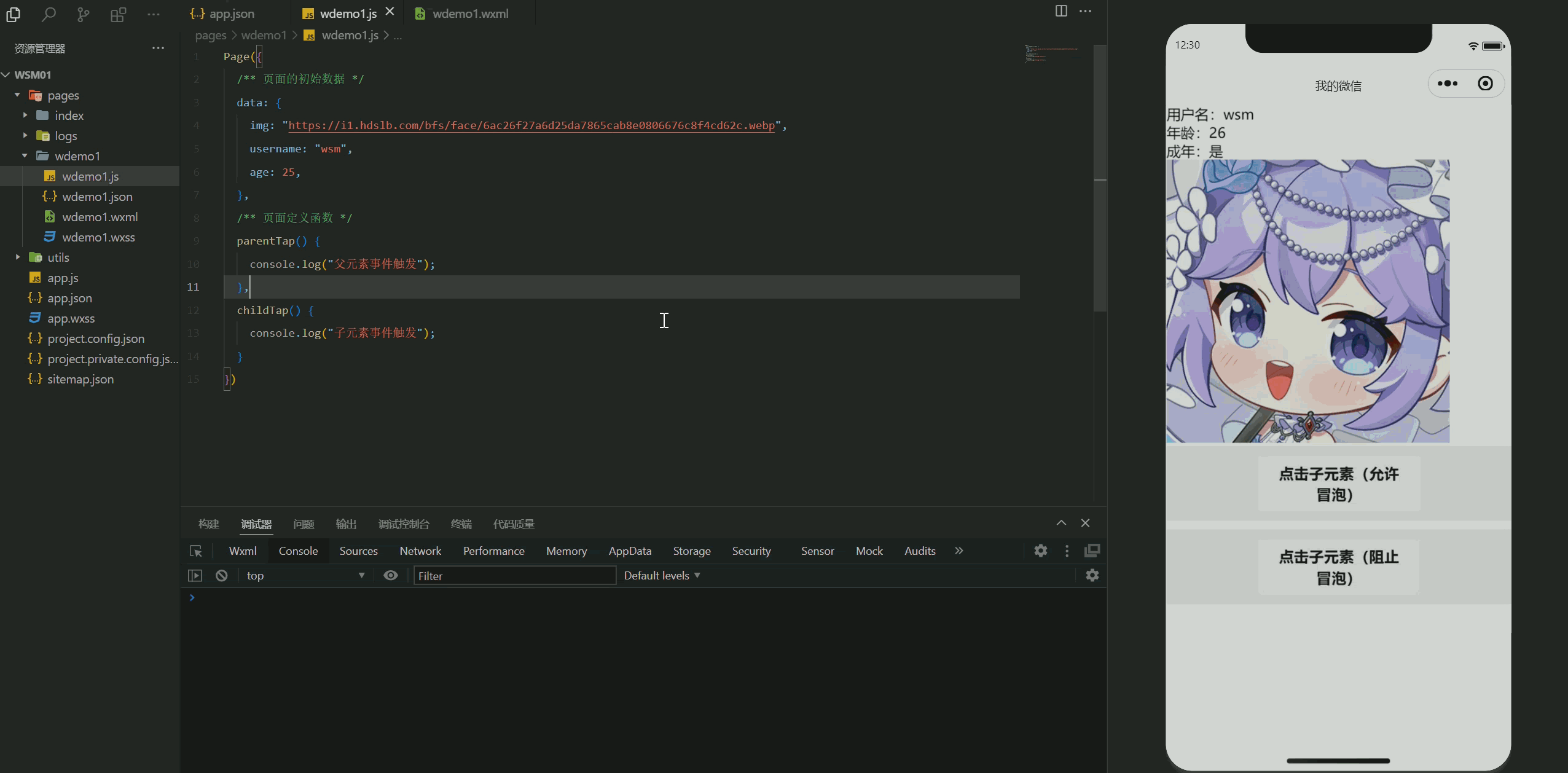The height and width of the screenshot is (773, 1568).
Task: Click the split editor icon
Action: tap(1060, 11)
